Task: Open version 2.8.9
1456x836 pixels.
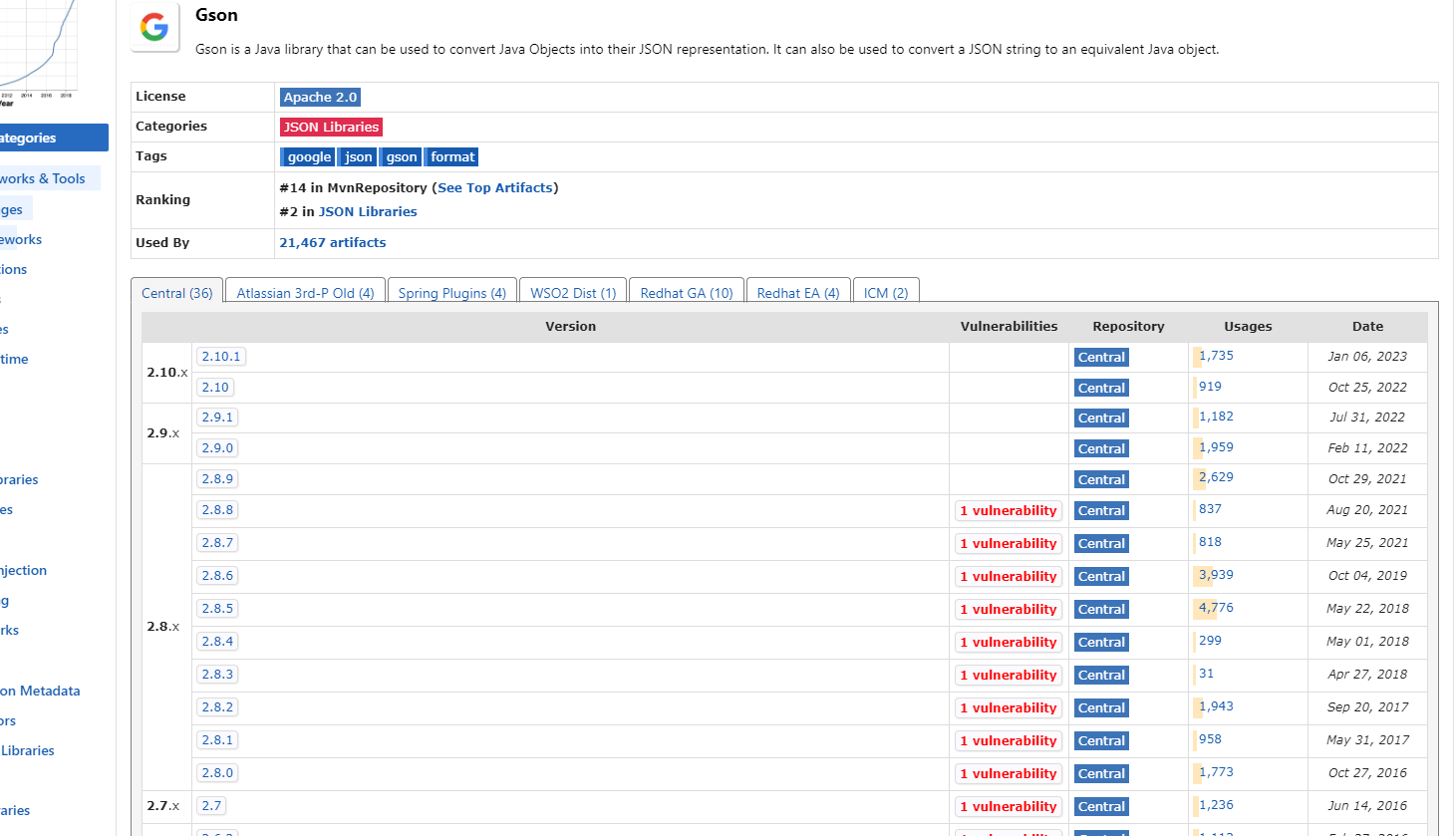Action: pyautogui.click(x=217, y=479)
